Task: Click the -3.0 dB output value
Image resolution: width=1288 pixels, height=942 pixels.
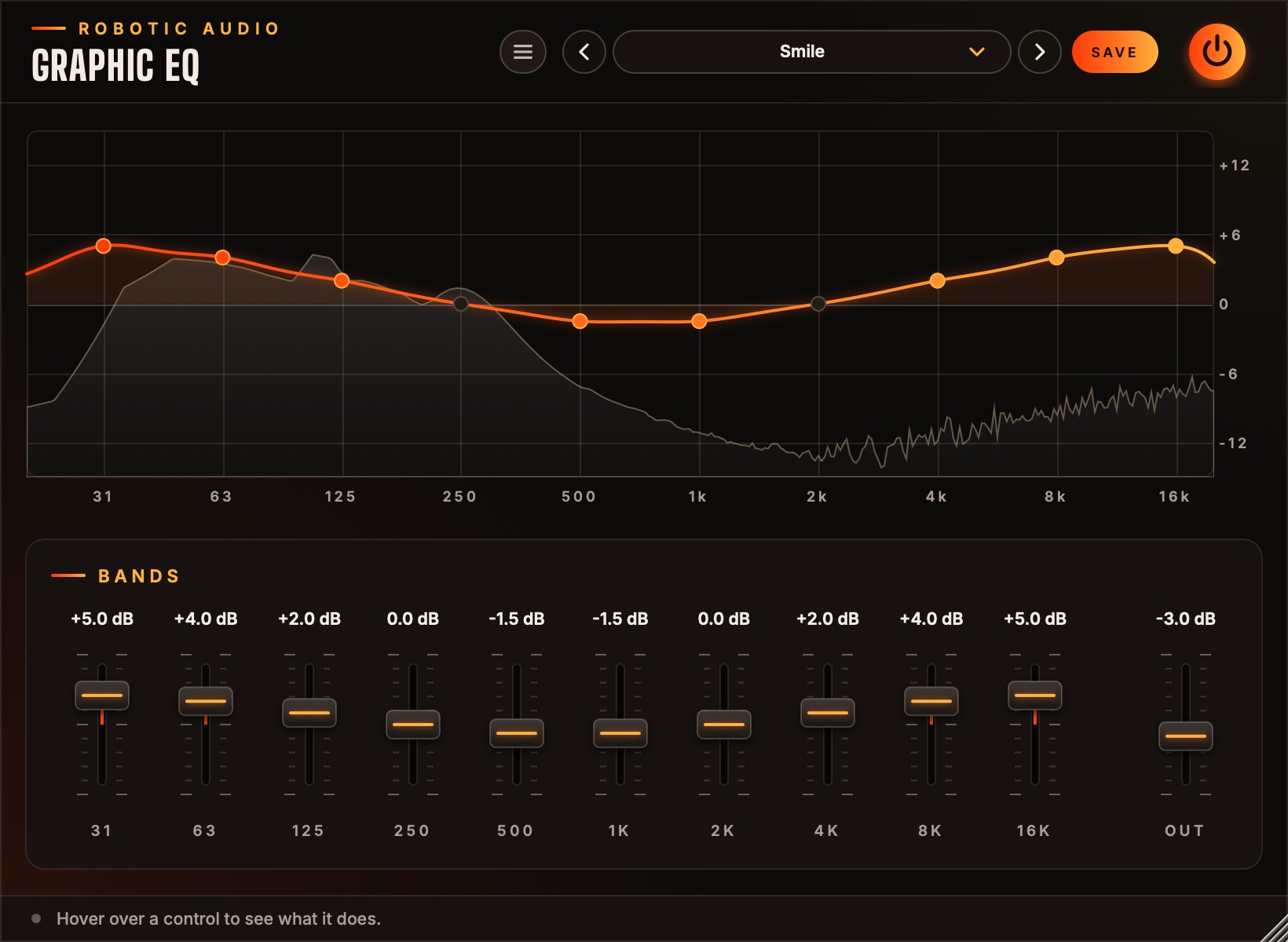Action: pyautogui.click(x=1186, y=619)
